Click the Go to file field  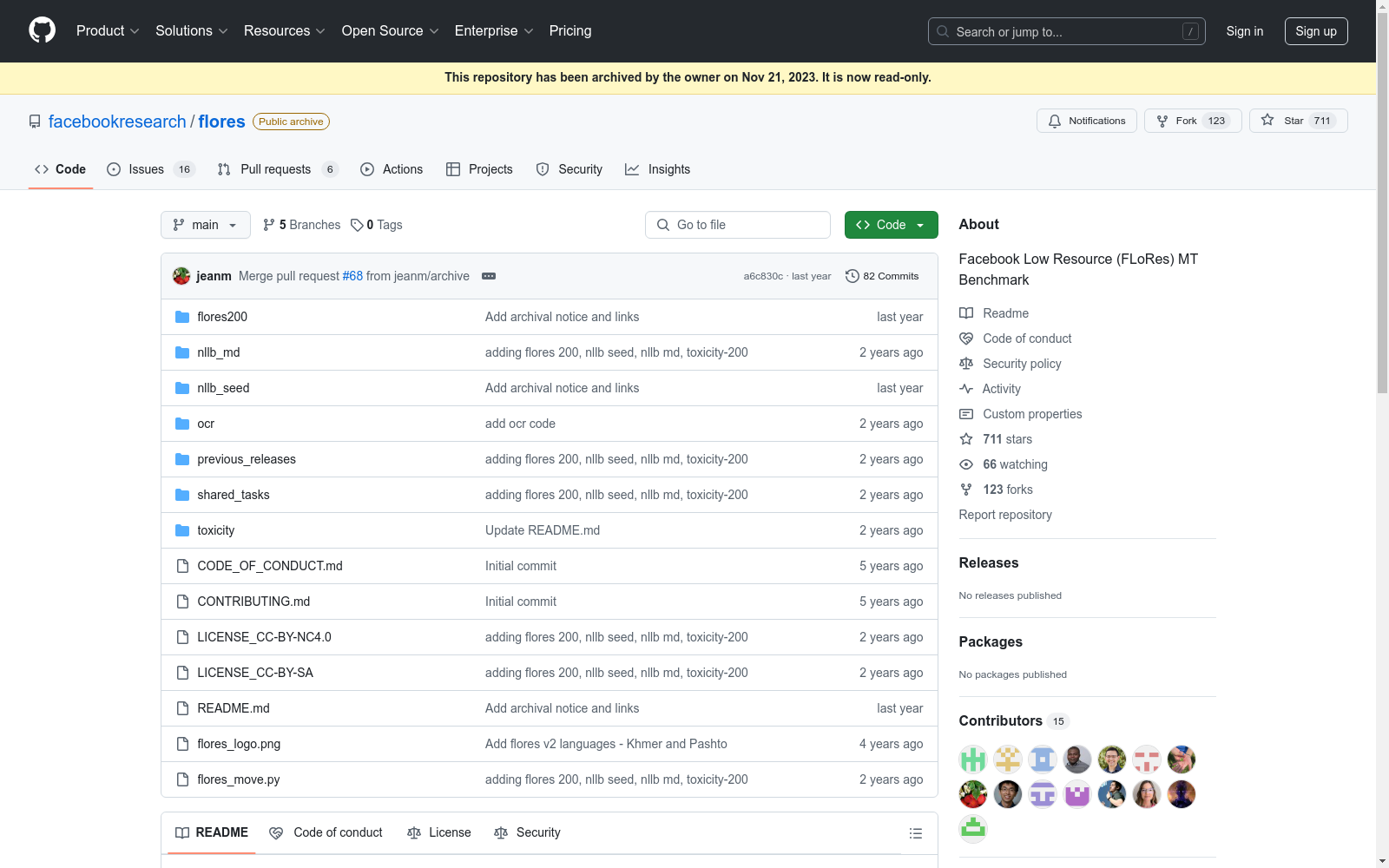[738, 225]
